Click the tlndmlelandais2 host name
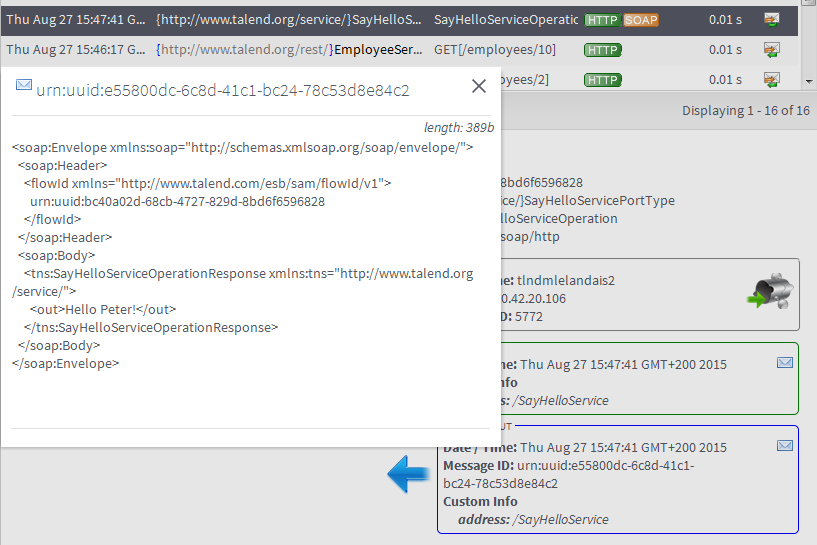817x545 pixels. (566, 280)
